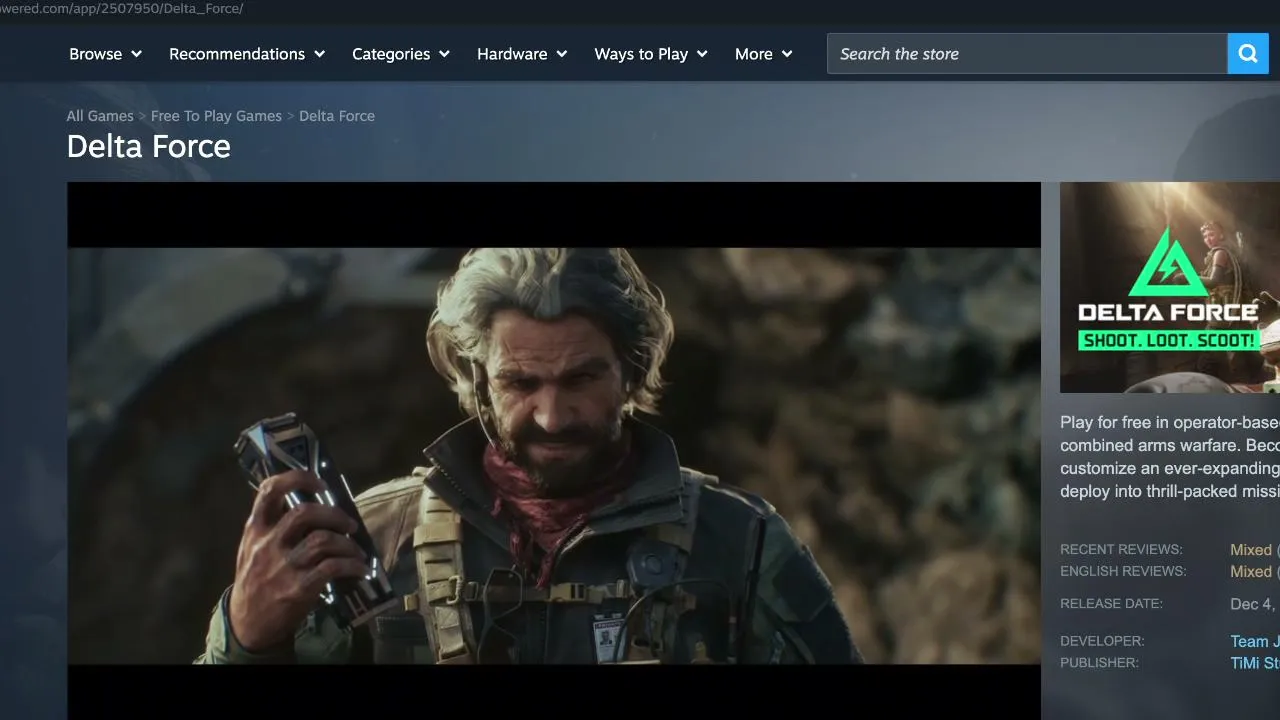Click the magnifier search button

[1247, 54]
